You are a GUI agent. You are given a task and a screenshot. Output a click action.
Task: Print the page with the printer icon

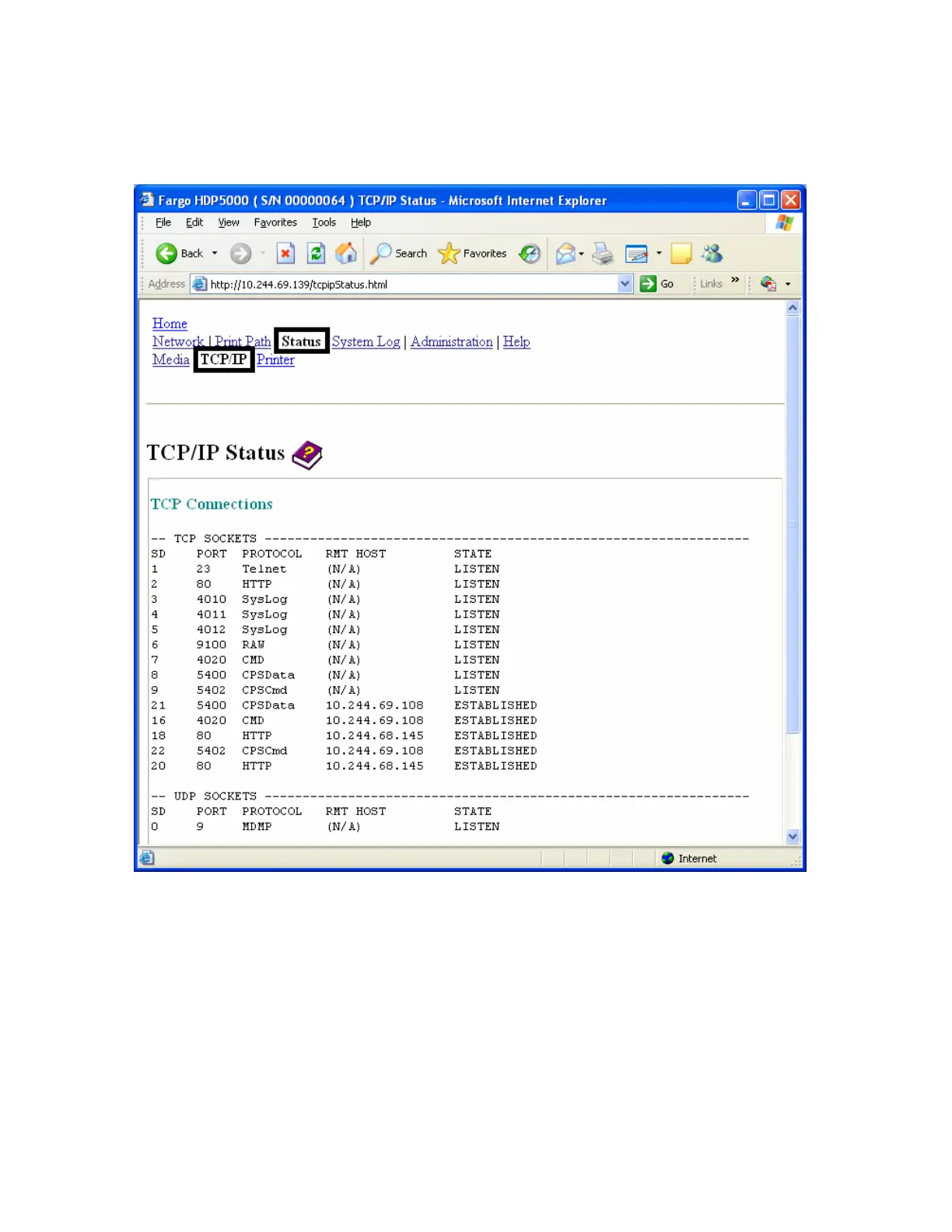click(x=603, y=254)
